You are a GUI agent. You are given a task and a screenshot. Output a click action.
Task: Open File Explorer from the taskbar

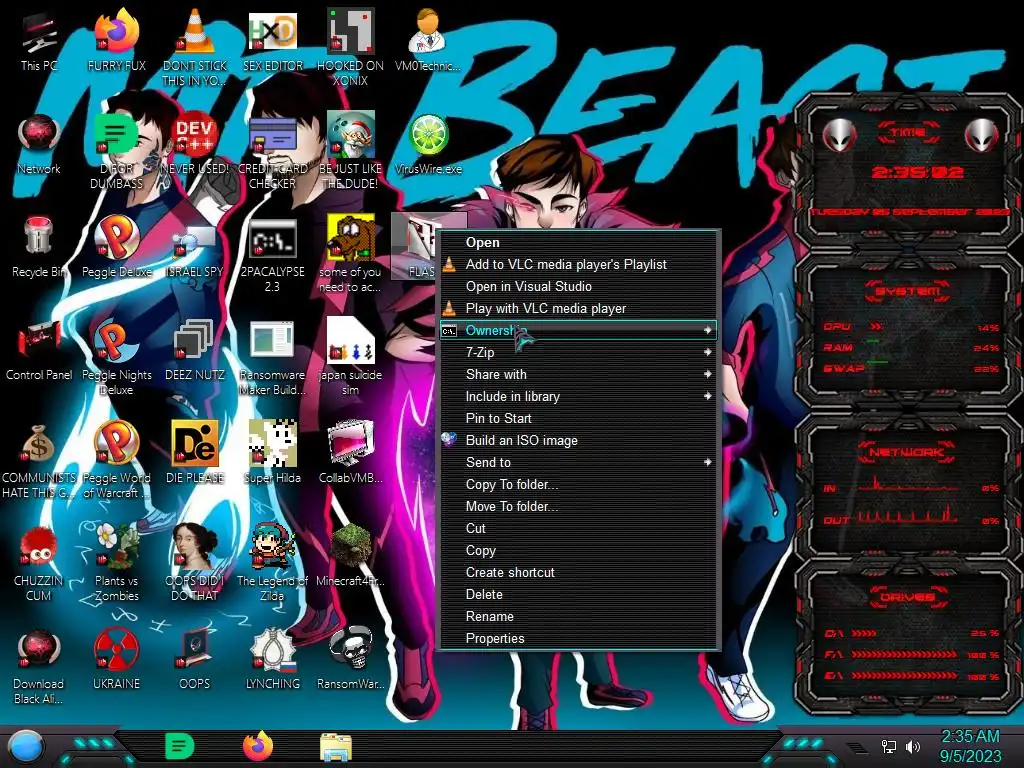pyautogui.click(x=336, y=747)
